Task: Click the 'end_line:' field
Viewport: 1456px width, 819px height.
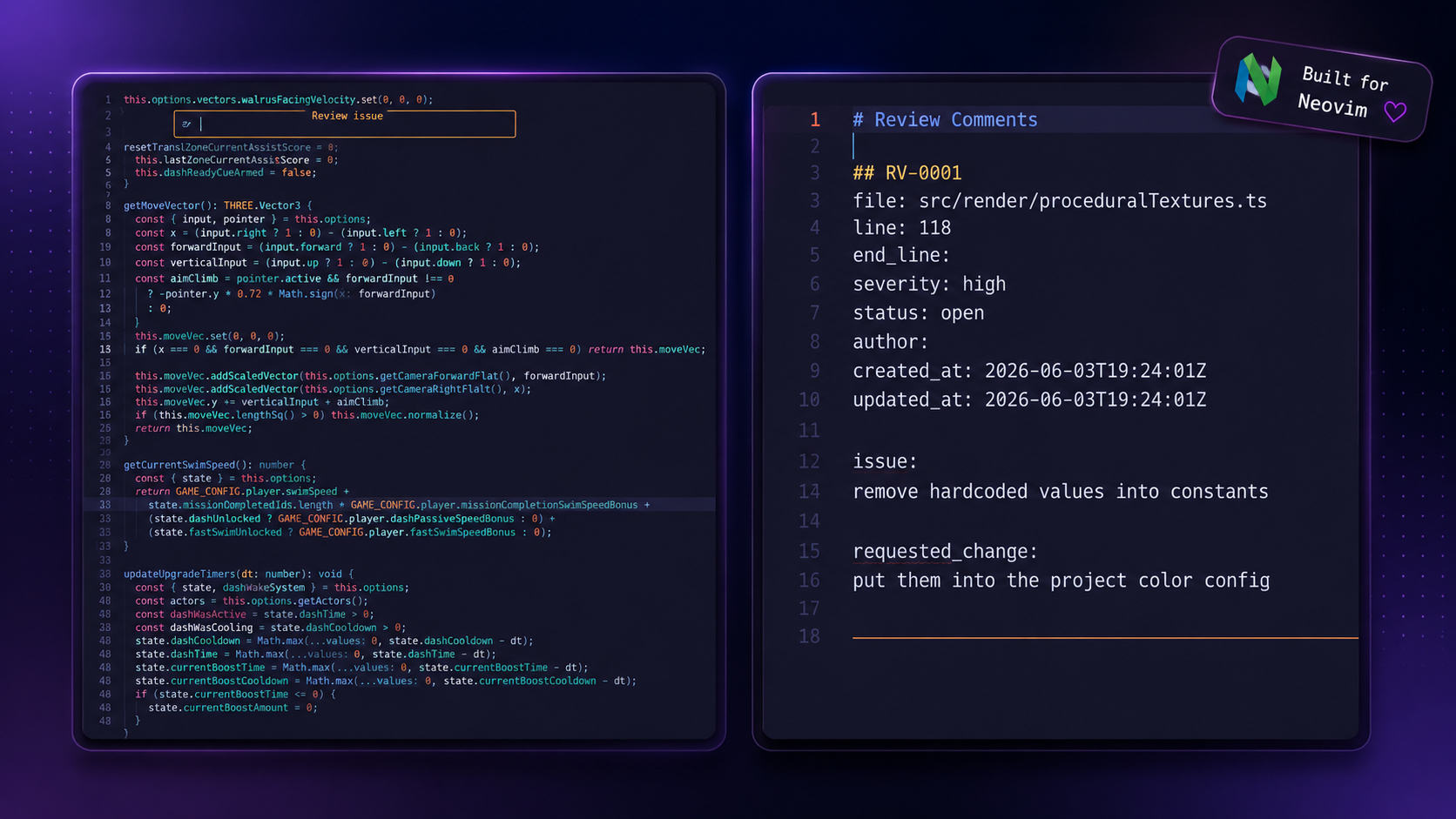Action: 901,256
